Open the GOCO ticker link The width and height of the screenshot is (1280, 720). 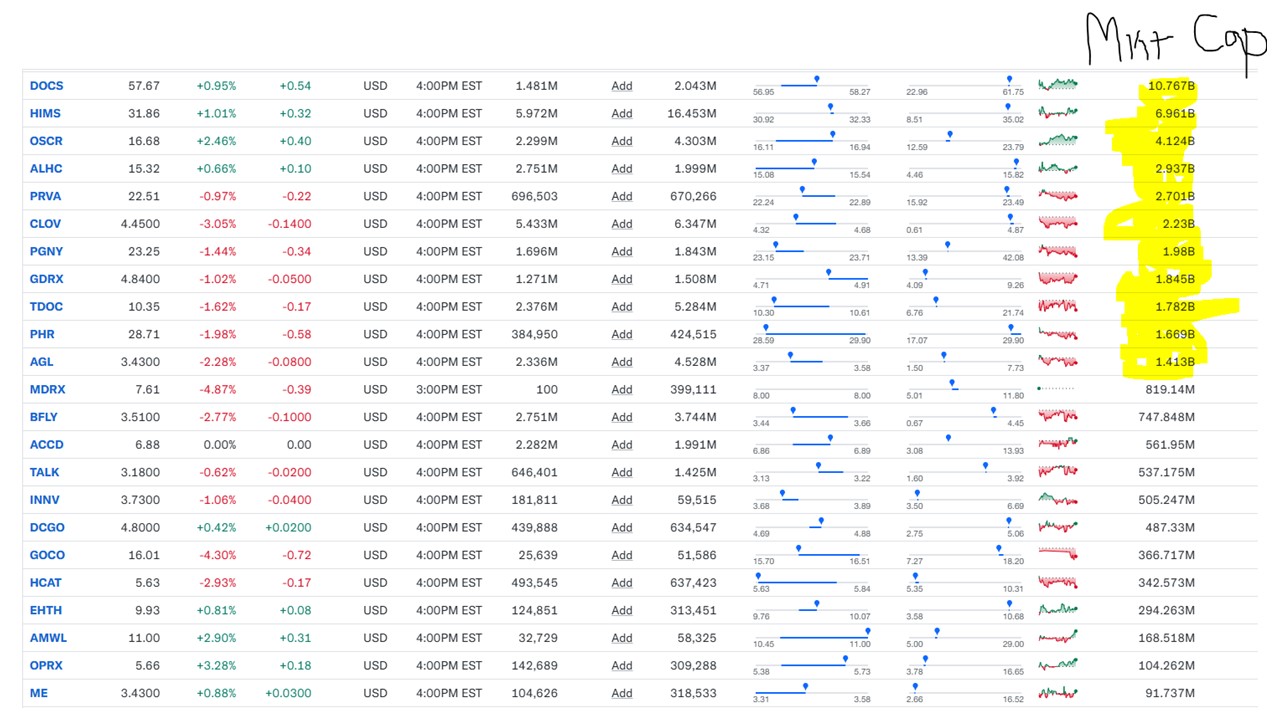(x=47, y=555)
